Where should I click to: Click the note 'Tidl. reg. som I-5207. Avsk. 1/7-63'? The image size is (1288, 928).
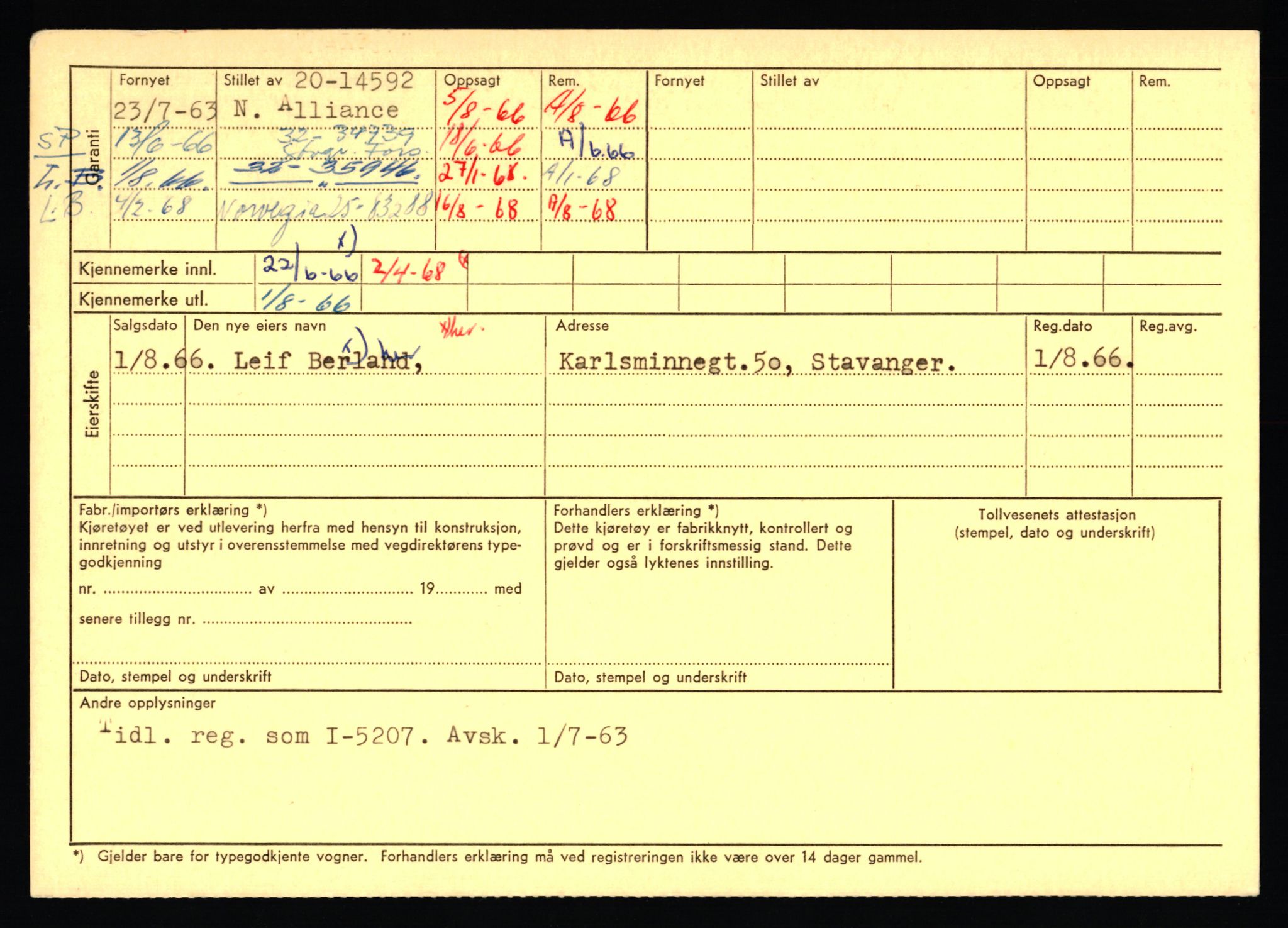(x=364, y=736)
